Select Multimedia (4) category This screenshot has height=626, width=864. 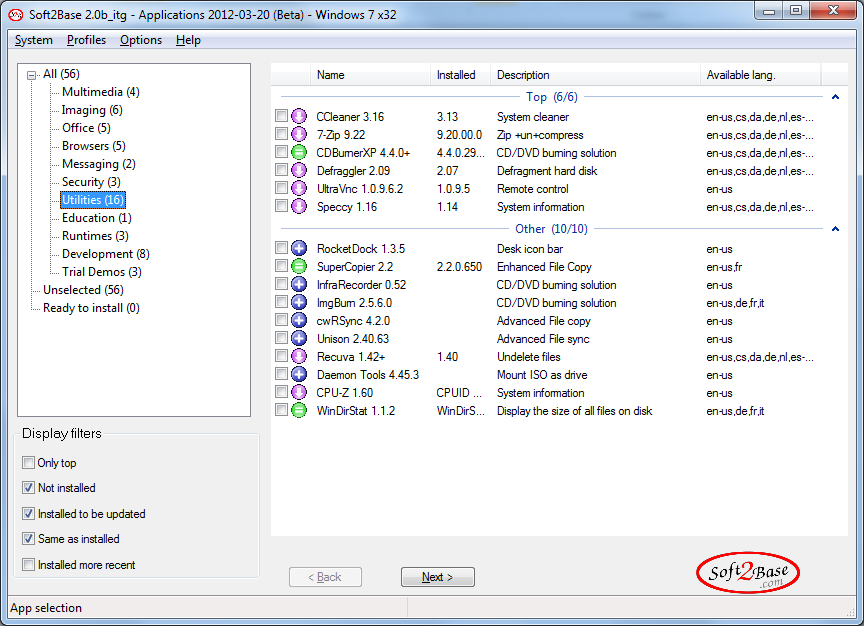pyautogui.click(x=100, y=92)
